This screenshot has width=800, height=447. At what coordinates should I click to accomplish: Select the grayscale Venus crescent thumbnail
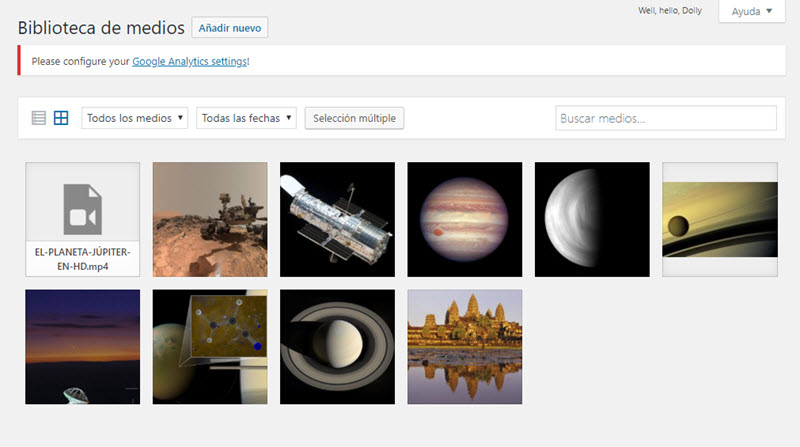(x=592, y=219)
